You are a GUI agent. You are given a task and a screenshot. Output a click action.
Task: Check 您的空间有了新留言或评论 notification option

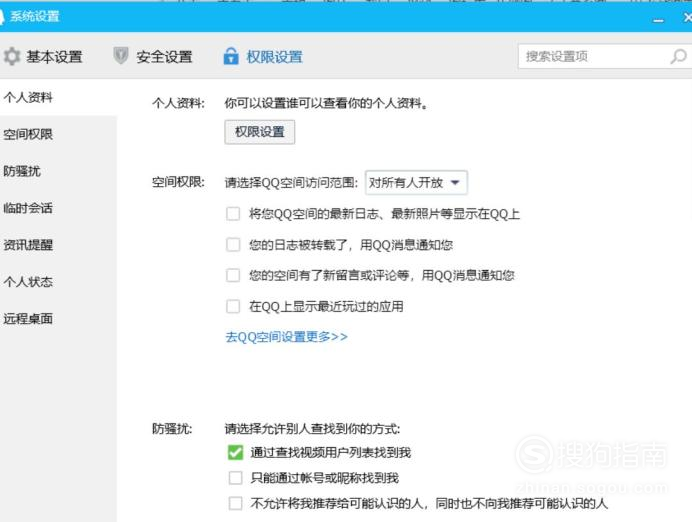(233, 275)
